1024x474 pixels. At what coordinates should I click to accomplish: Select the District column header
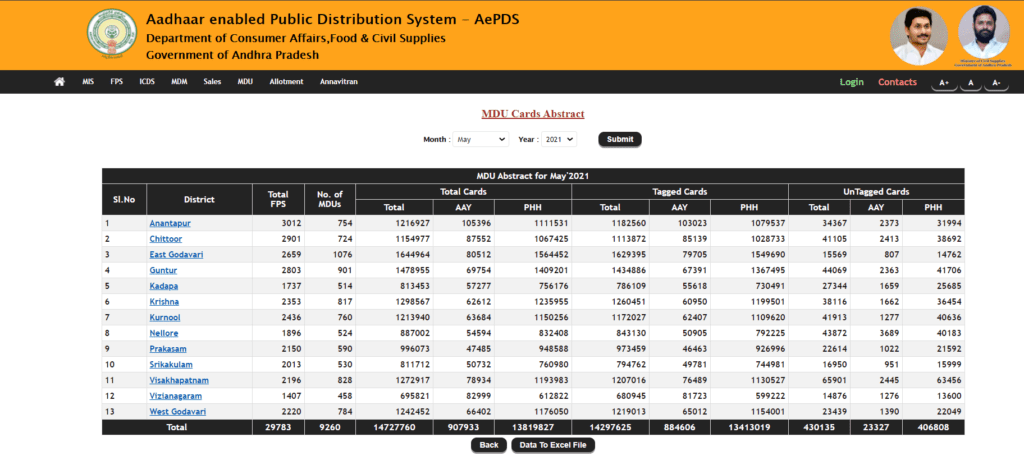199,200
